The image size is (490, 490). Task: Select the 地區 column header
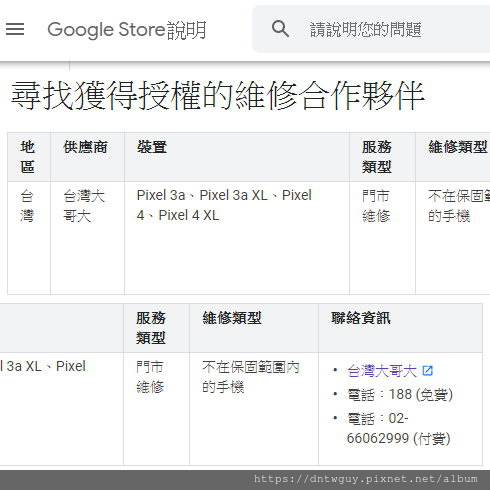29,157
